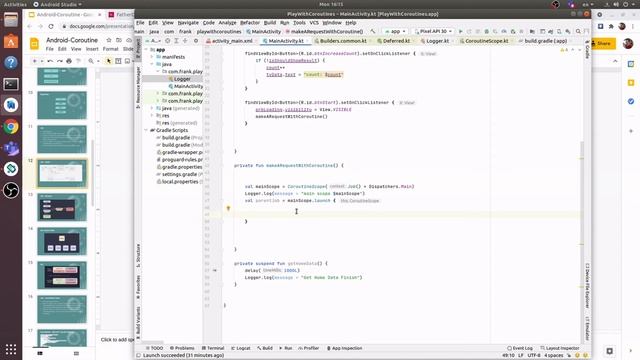Open the Files icon in the dock
The height and width of the screenshot is (360, 640).
click(11, 20)
